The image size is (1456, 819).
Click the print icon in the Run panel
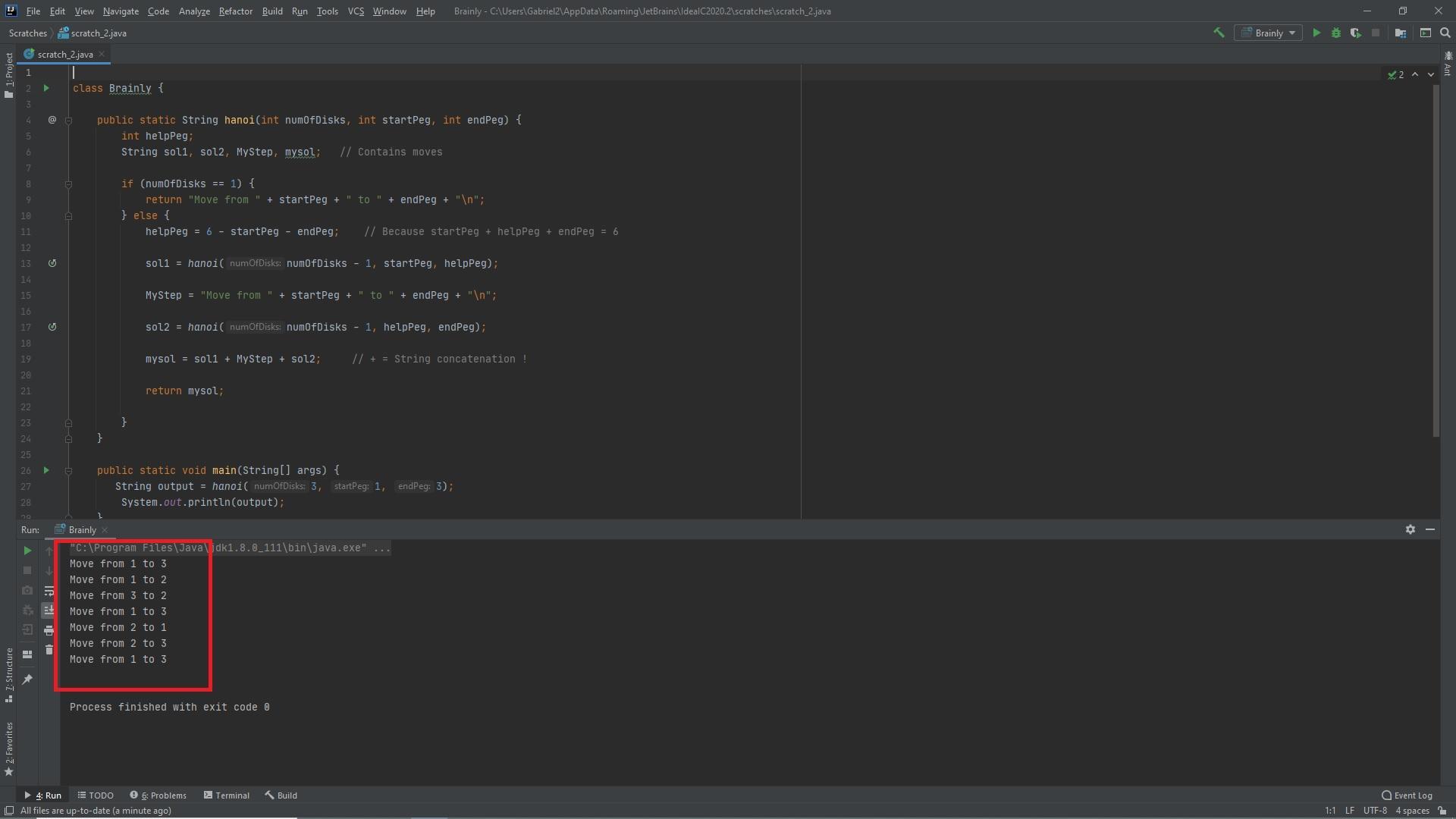pos(49,630)
